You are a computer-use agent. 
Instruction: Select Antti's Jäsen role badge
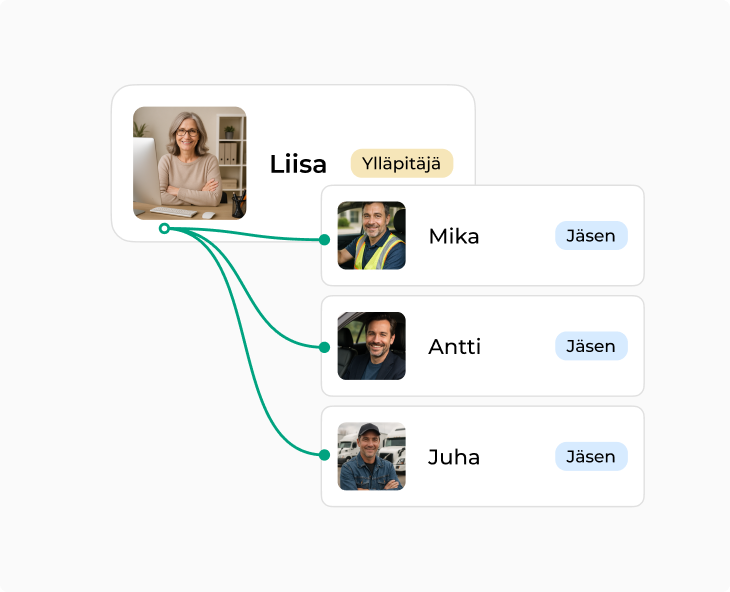(591, 346)
